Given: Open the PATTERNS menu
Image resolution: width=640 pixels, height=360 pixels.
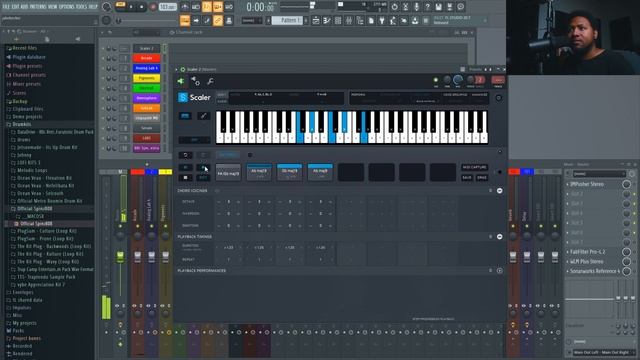Looking at the screenshot, I should click(x=38, y=7).
